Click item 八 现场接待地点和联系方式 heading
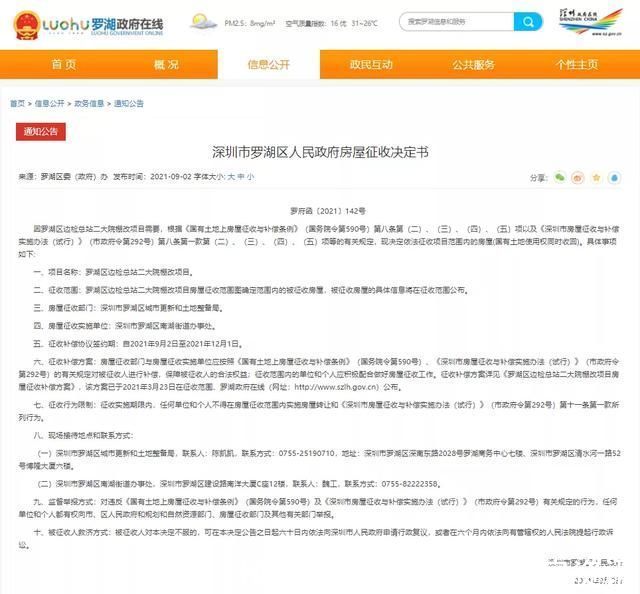Viewport: 640px width, 594px height. tap(84, 436)
